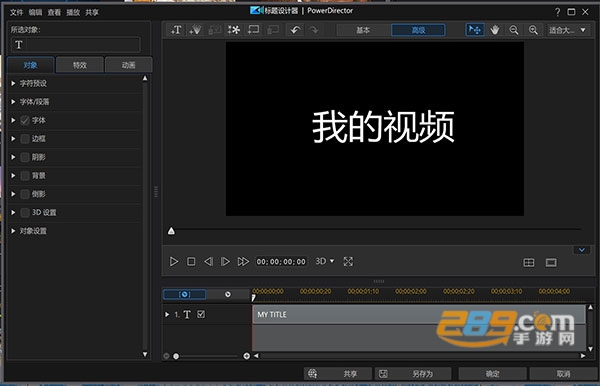The image size is (600, 386).
Task: Enable the 边框 checkbox
Action: (25, 138)
